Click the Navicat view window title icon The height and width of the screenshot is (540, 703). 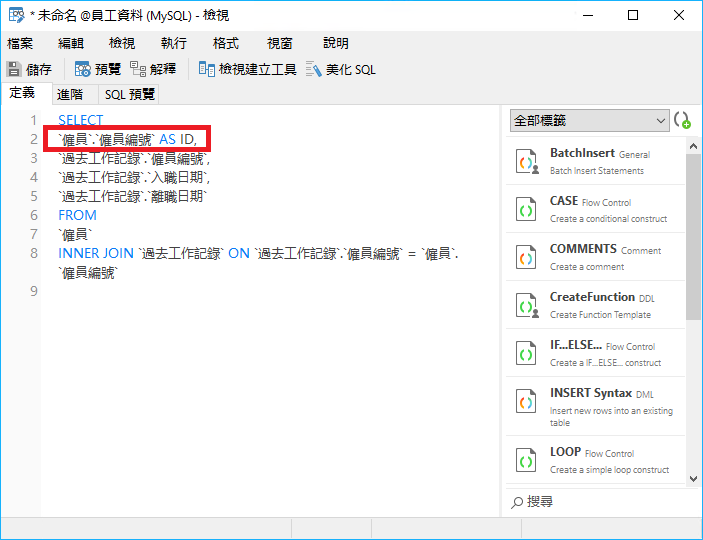17,15
